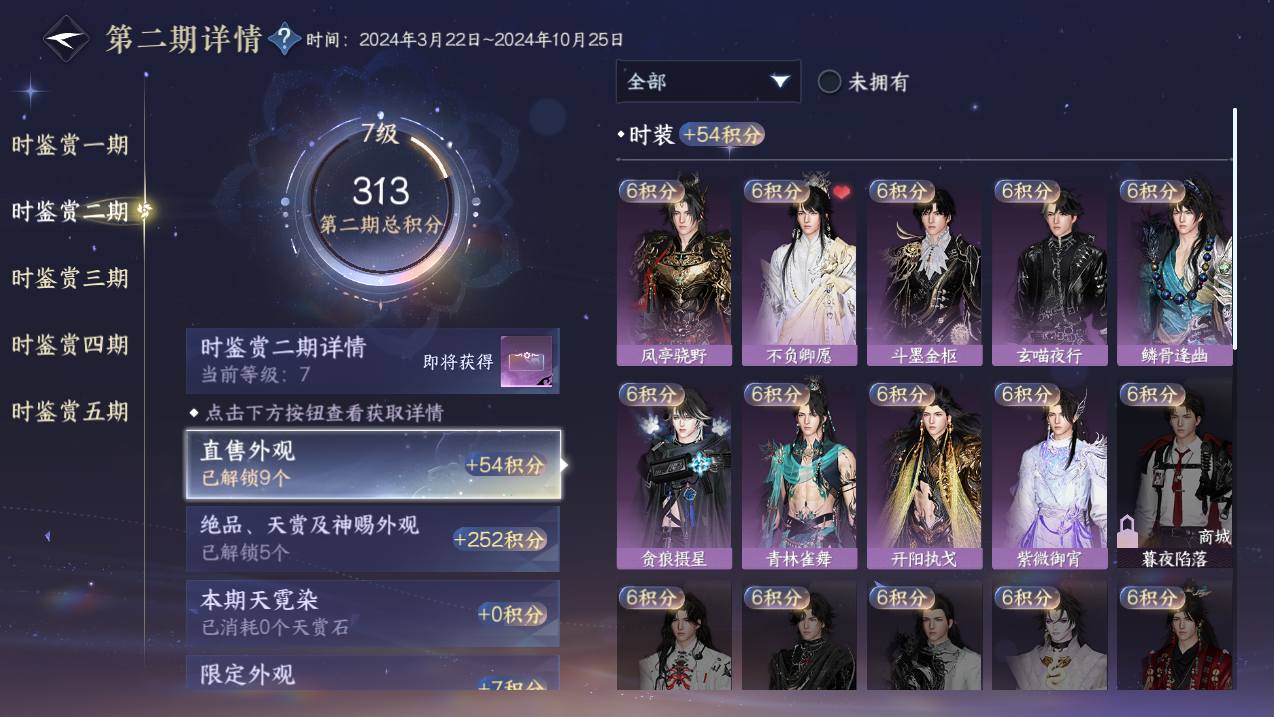The width and height of the screenshot is (1274, 717).
Task: Open the question mark help icon
Action: (284, 40)
